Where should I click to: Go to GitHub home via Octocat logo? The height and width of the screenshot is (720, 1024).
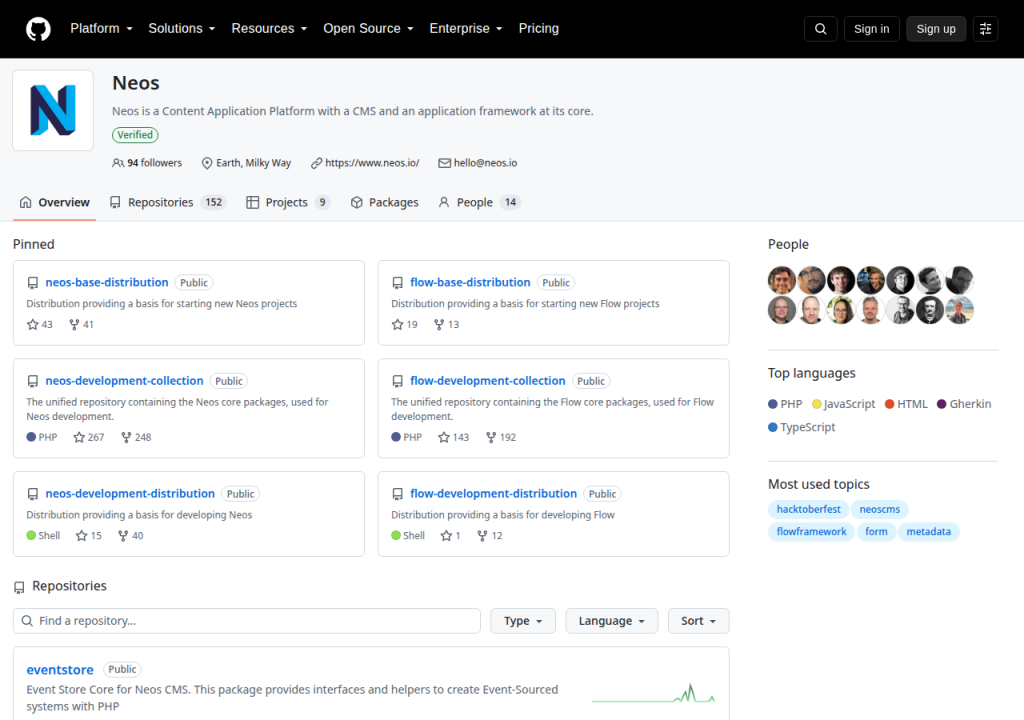tap(38, 29)
